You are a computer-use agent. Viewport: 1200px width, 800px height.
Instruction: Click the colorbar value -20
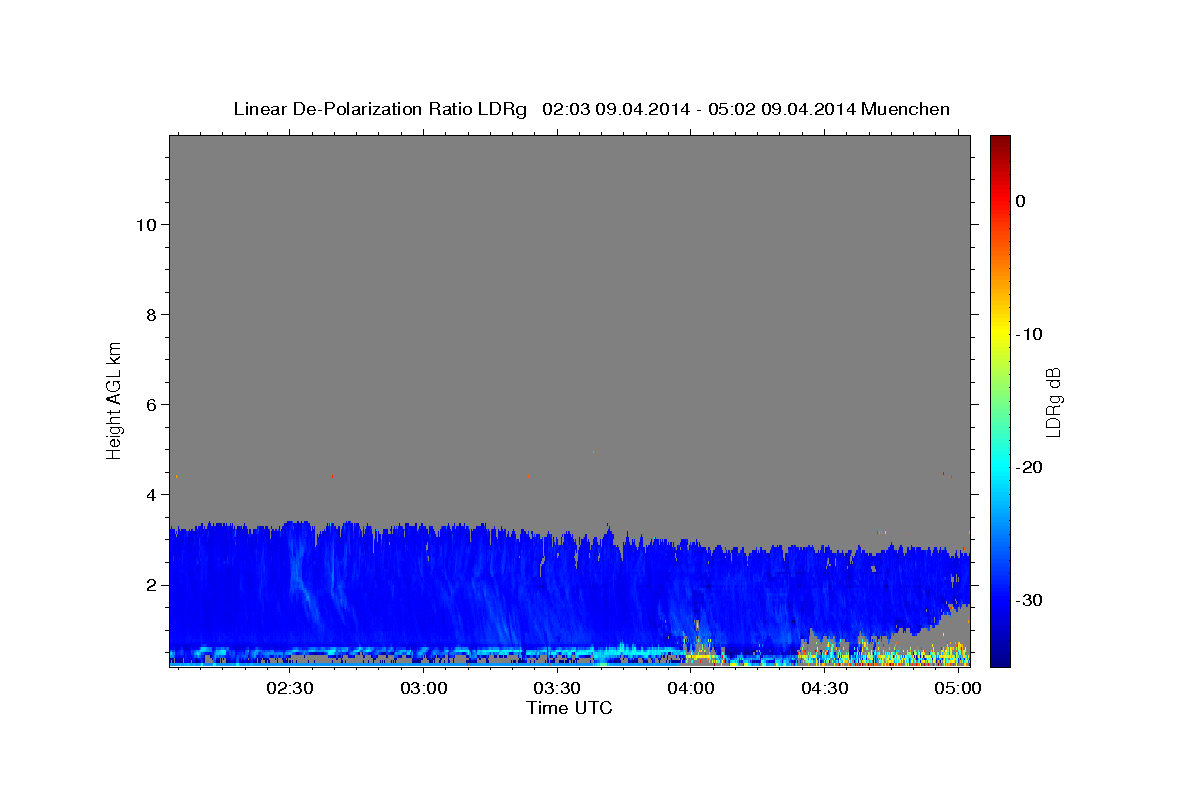click(1030, 467)
